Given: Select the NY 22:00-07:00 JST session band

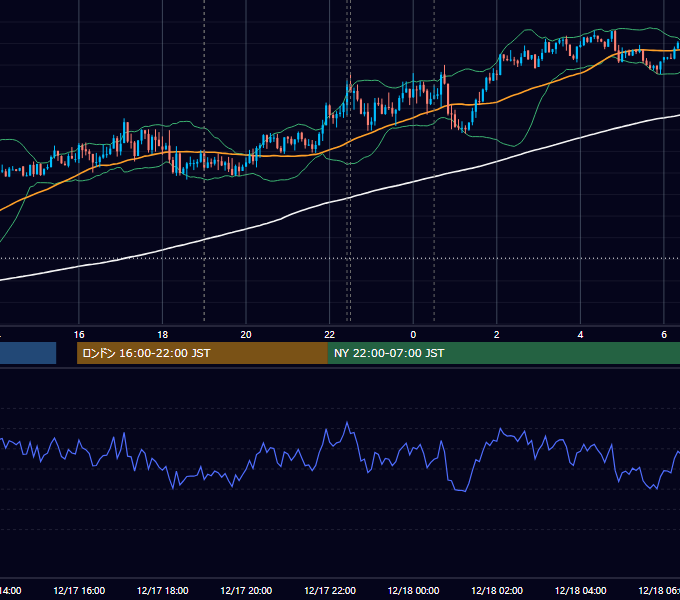Looking at the screenshot, I should [503, 353].
